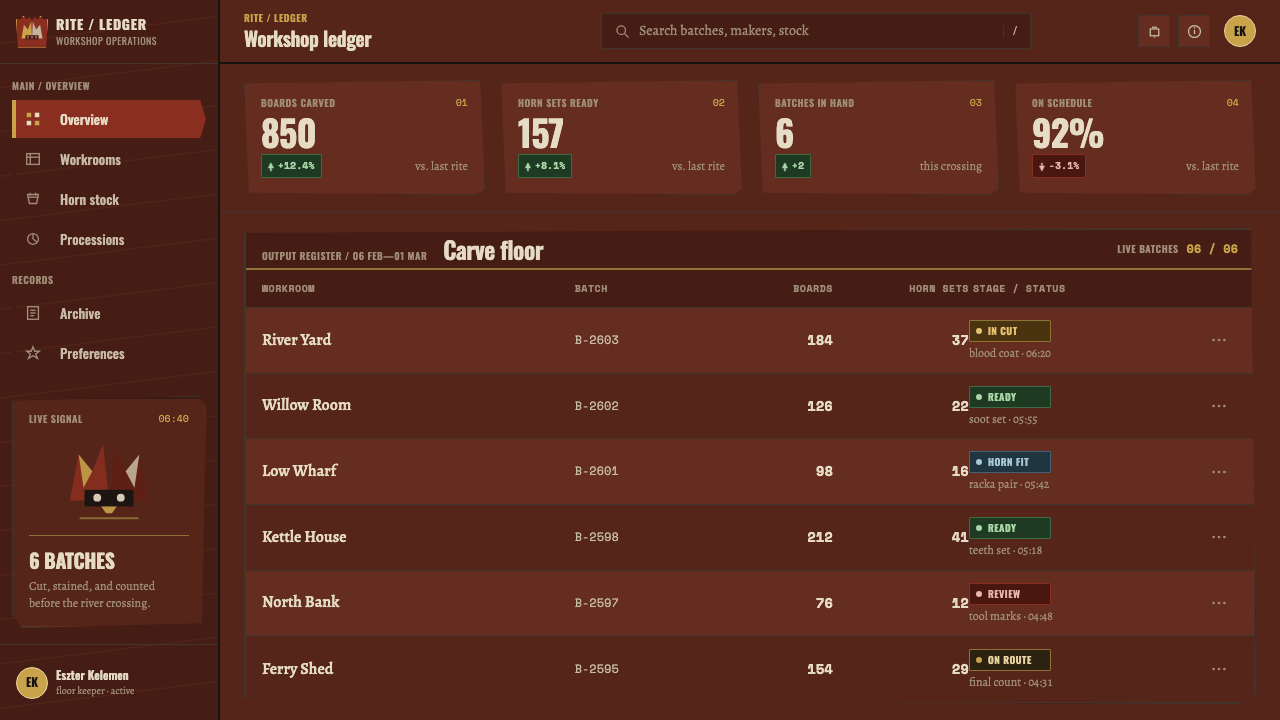Click the READY badge for Willow Room
The width and height of the screenshot is (1280, 720).
click(1010, 397)
